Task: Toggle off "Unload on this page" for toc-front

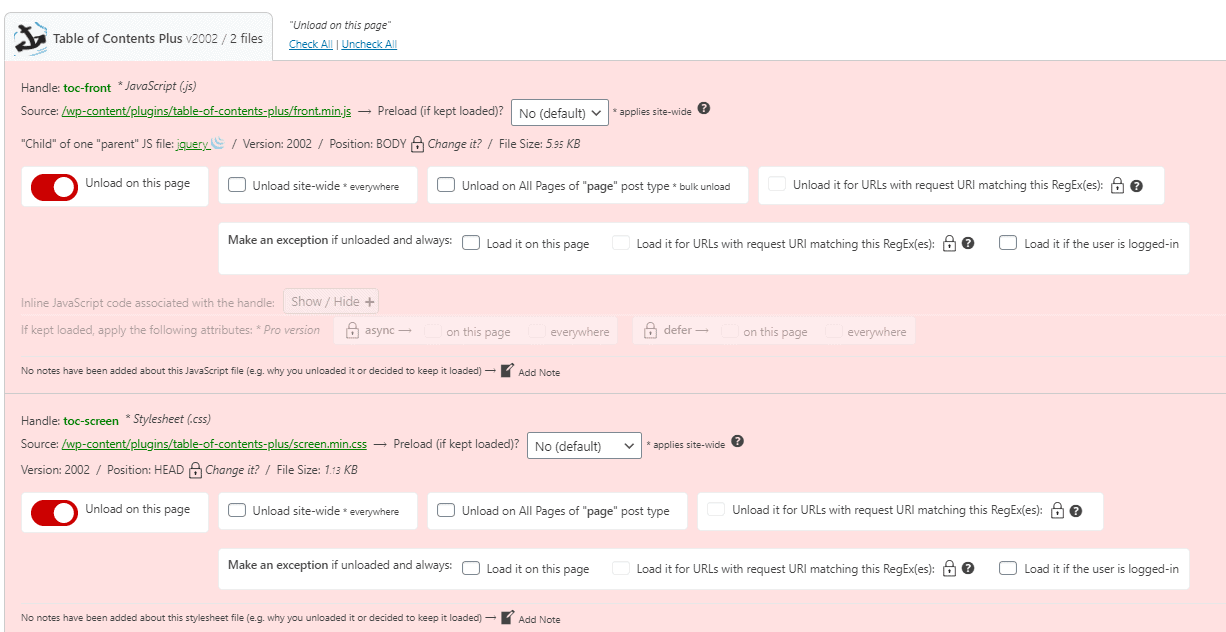Action: point(54,187)
